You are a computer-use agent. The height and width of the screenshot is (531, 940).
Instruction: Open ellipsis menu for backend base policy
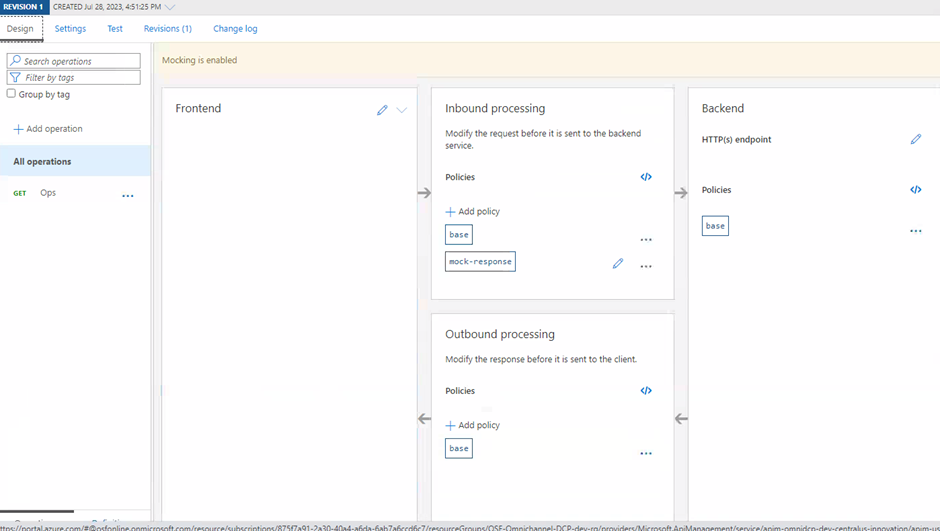point(915,231)
